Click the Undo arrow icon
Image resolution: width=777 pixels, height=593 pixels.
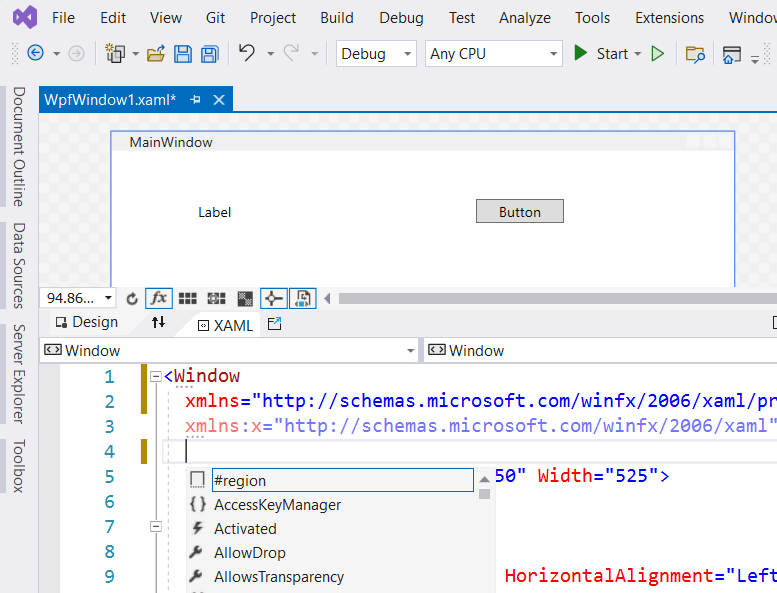(x=247, y=54)
